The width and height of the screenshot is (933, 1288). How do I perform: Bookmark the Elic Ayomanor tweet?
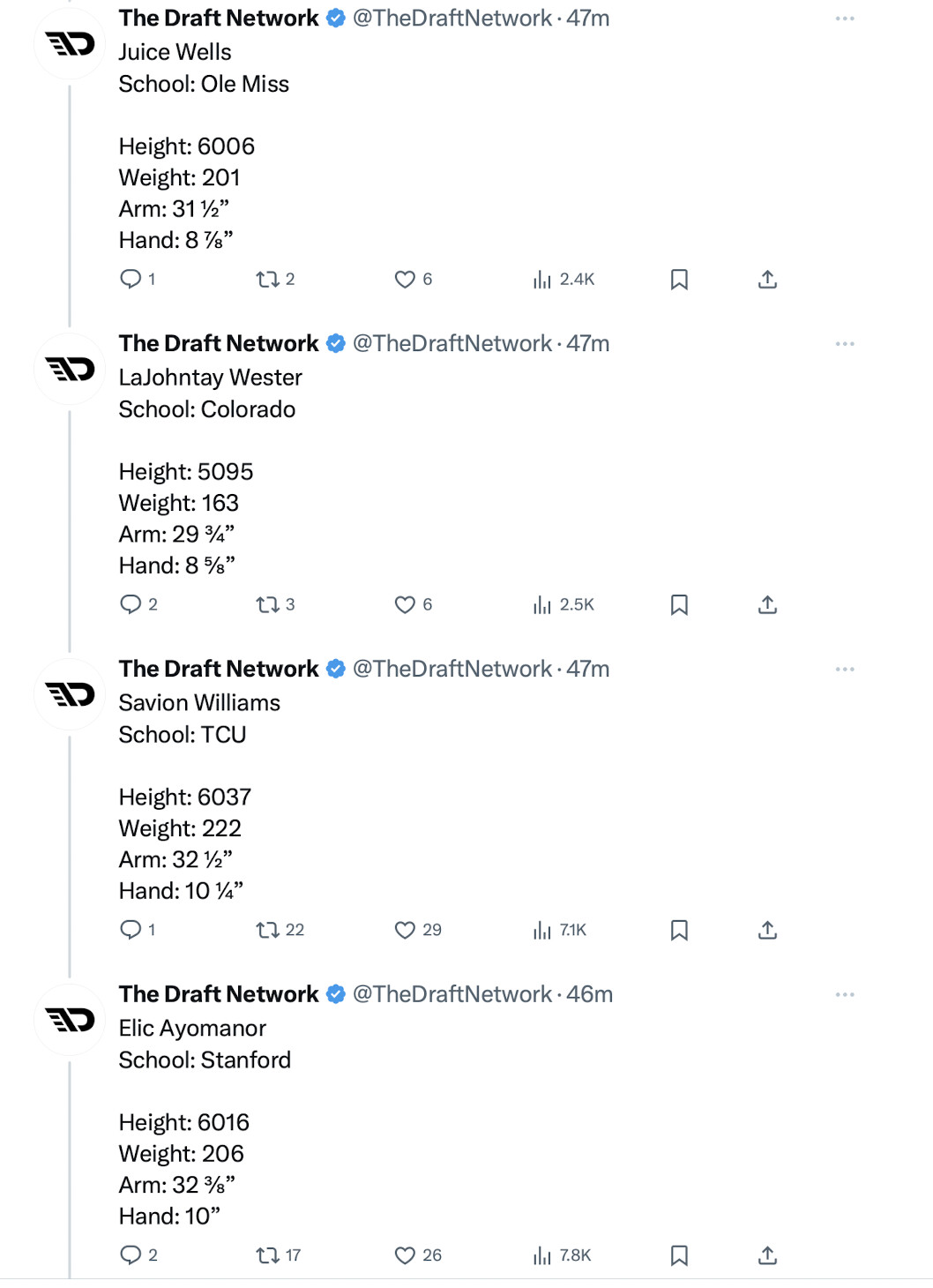[x=679, y=1255]
